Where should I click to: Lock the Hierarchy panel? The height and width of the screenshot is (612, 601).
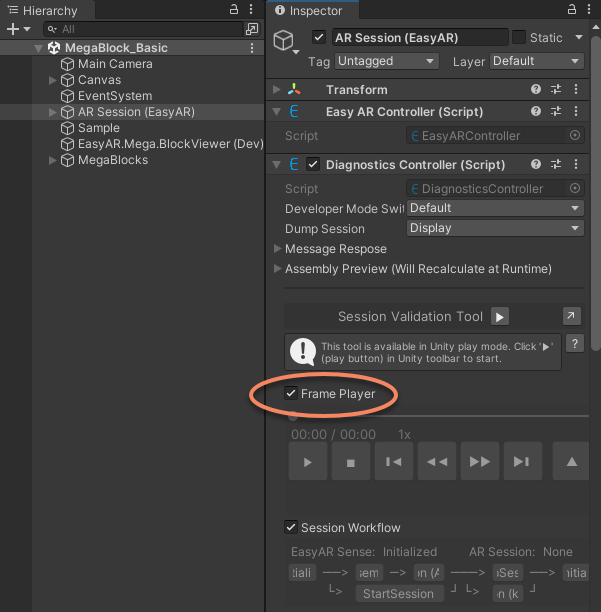click(x=233, y=9)
